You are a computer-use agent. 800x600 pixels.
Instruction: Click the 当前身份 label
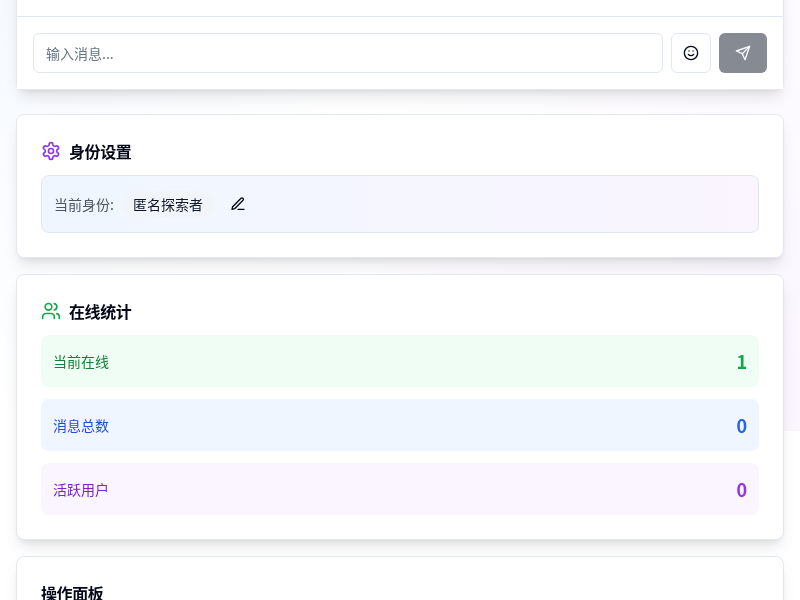point(84,205)
